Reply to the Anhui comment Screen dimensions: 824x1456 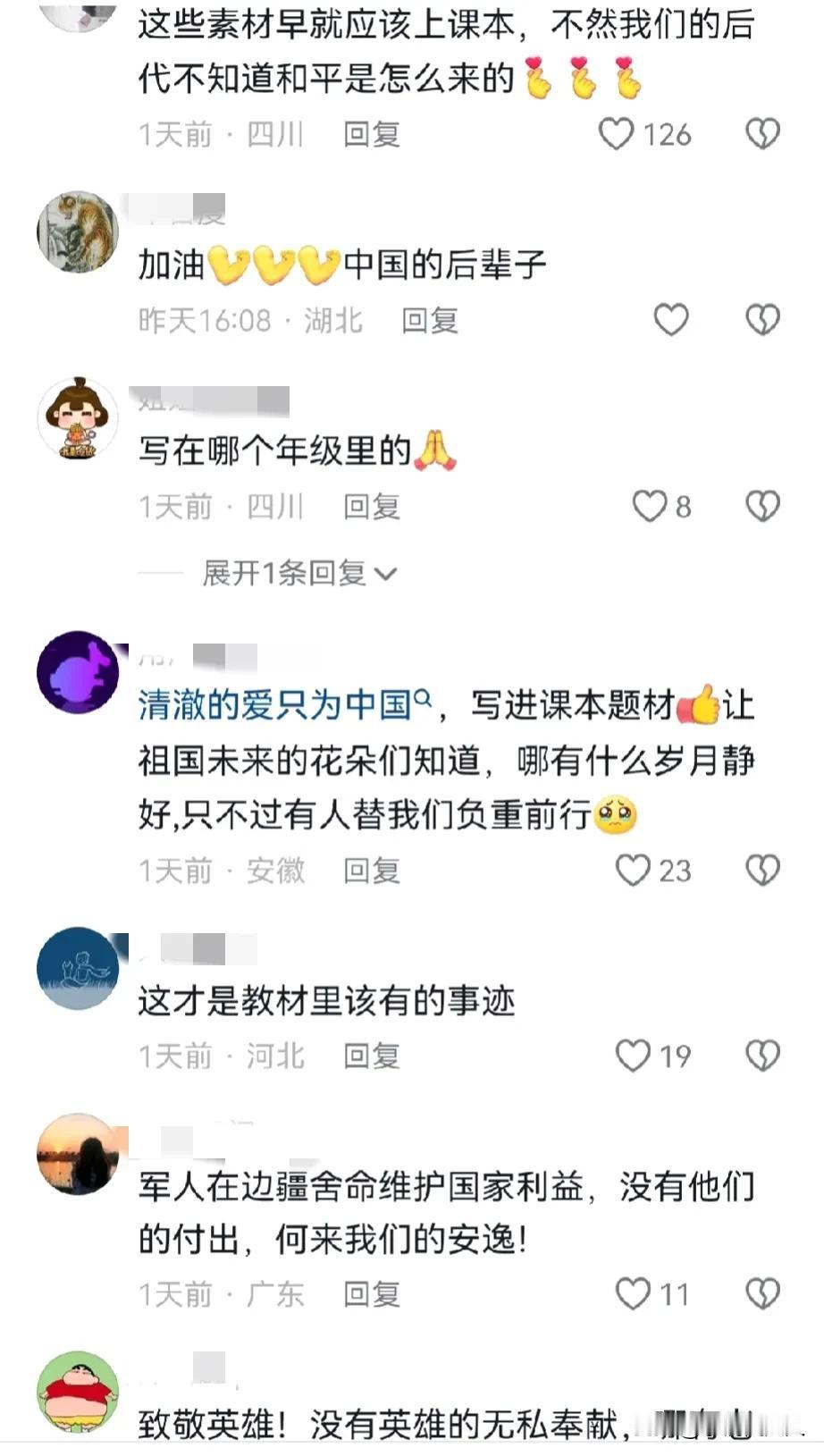372,870
